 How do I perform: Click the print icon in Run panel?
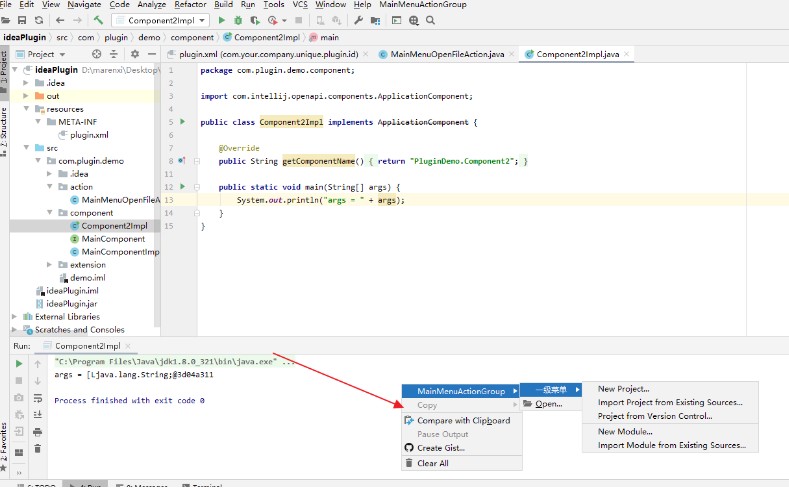point(37,432)
